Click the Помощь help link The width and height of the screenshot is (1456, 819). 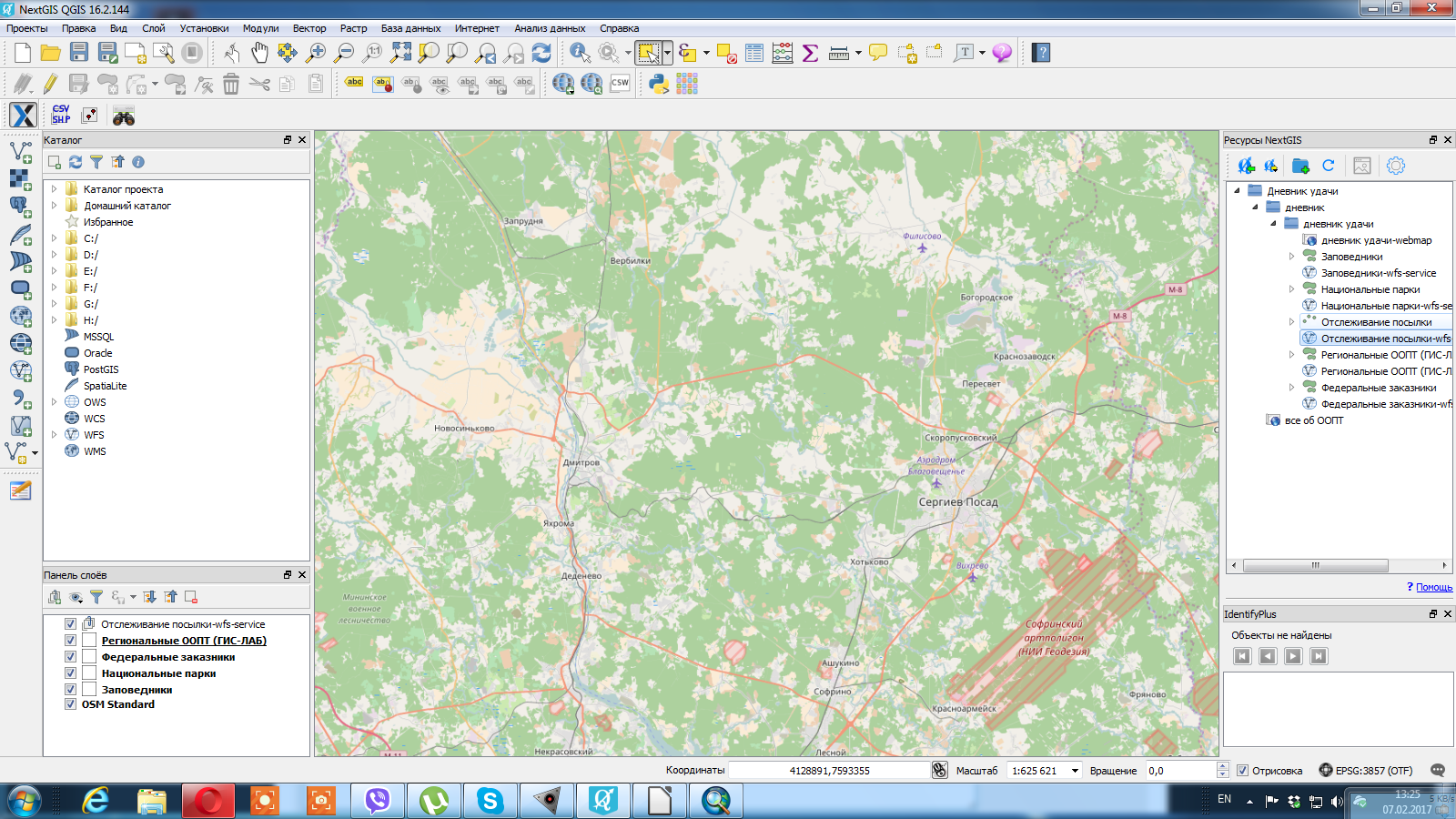tap(1433, 587)
